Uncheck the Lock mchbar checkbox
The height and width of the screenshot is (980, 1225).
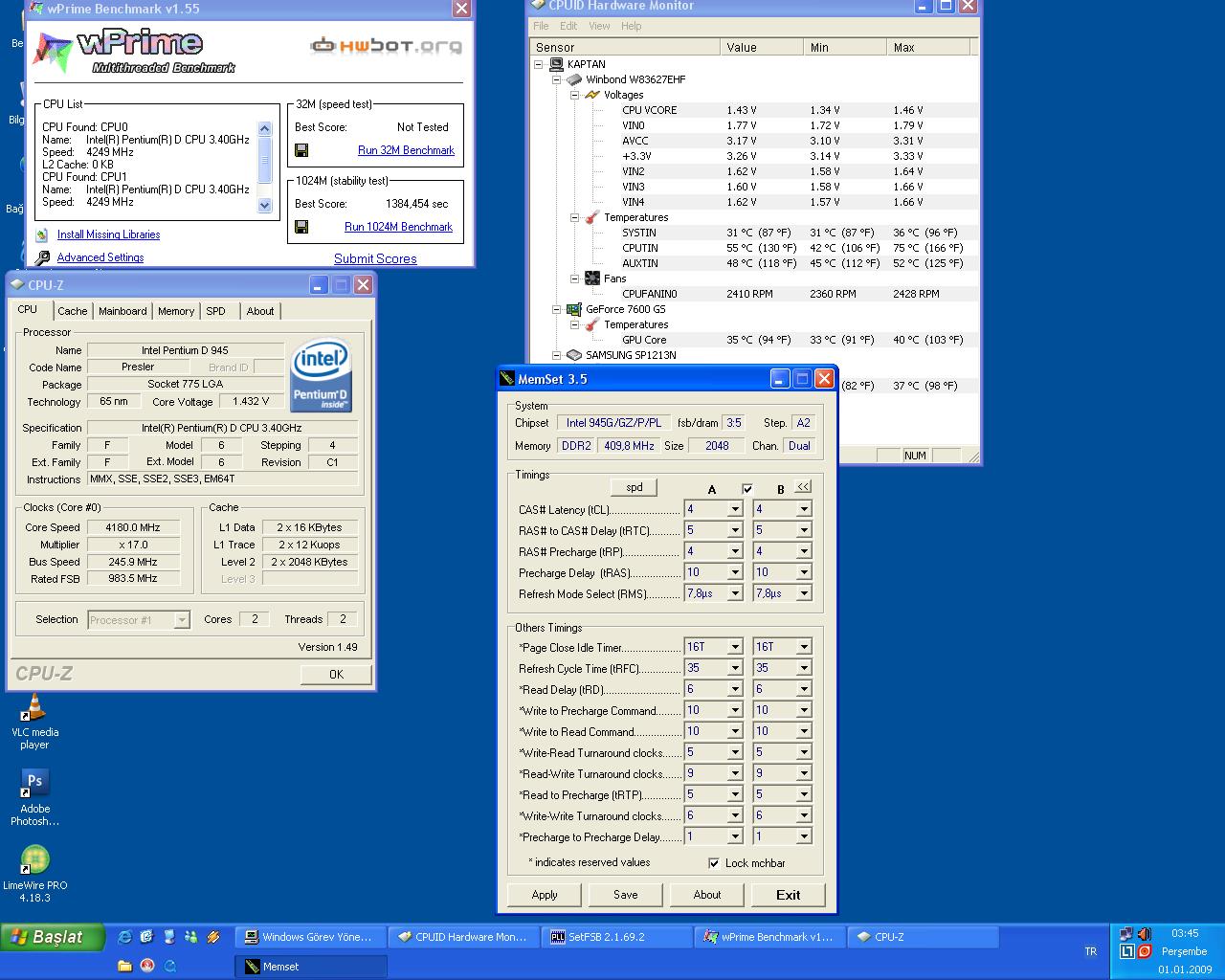(x=714, y=863)
